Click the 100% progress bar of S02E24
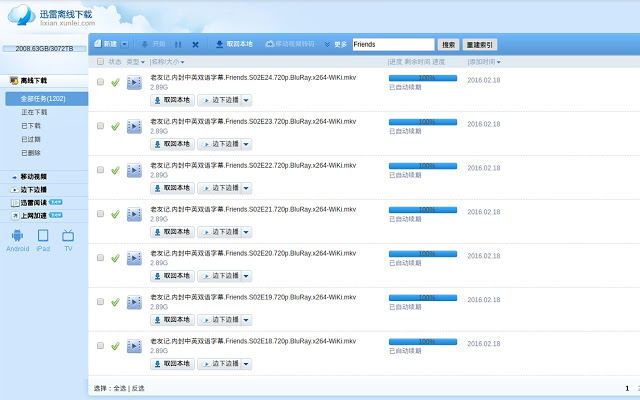Image resolution: width=640 pixels, height=400 pixels. tap(423, 78)
